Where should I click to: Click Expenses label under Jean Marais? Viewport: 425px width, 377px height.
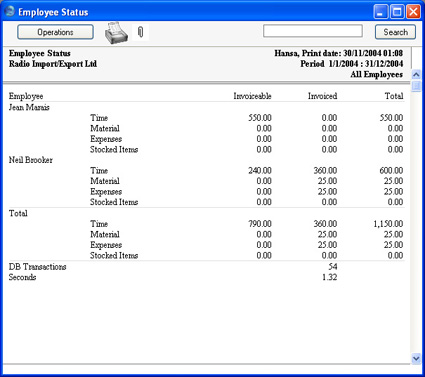tap(106, 139)
